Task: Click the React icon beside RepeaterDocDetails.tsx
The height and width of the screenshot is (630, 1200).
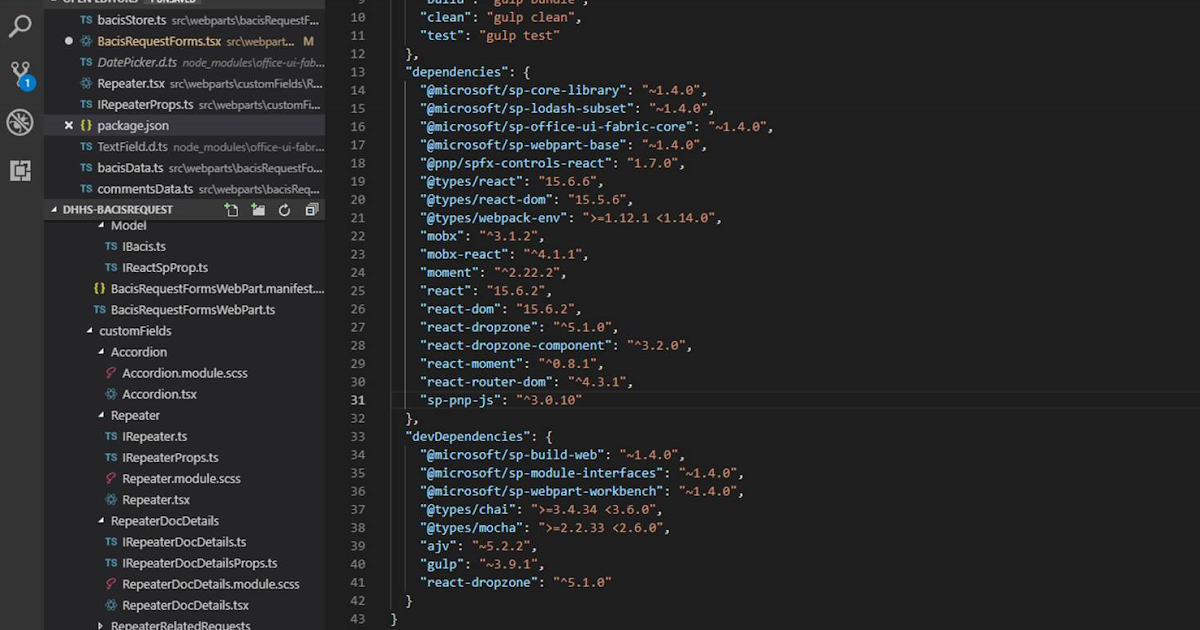Action: [112, 605]
